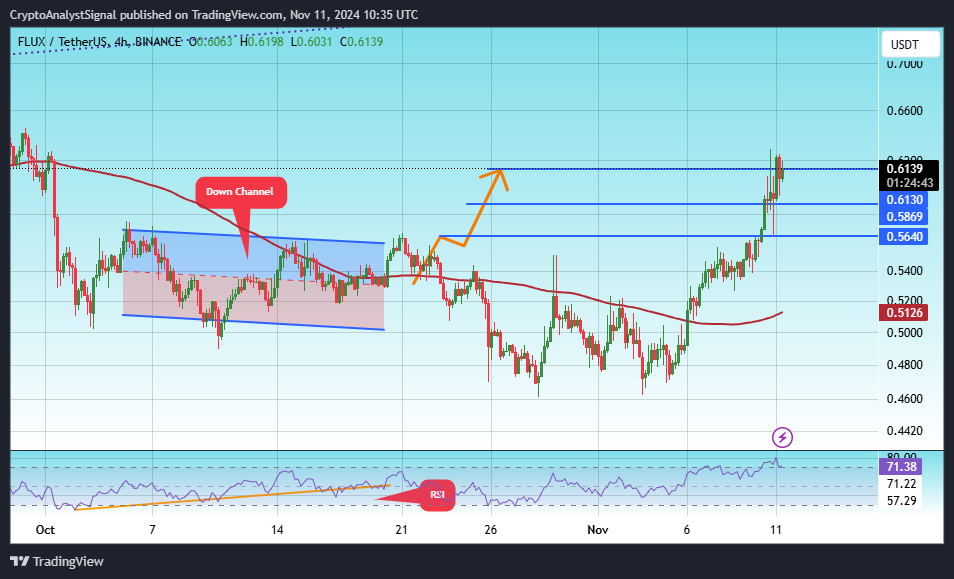Click the 0.5400 price axis label
The image size is (954, 579).
coord(905,271)
